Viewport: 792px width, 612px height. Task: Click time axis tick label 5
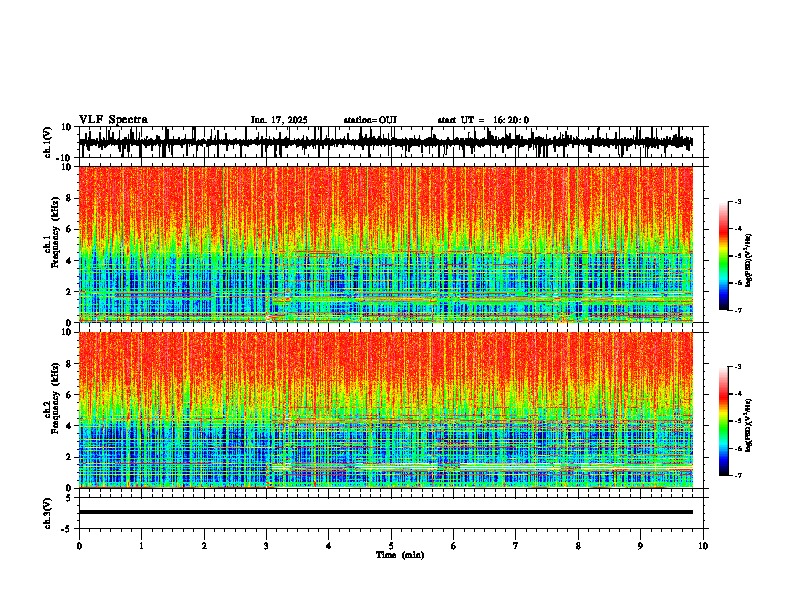pos(391,546)
